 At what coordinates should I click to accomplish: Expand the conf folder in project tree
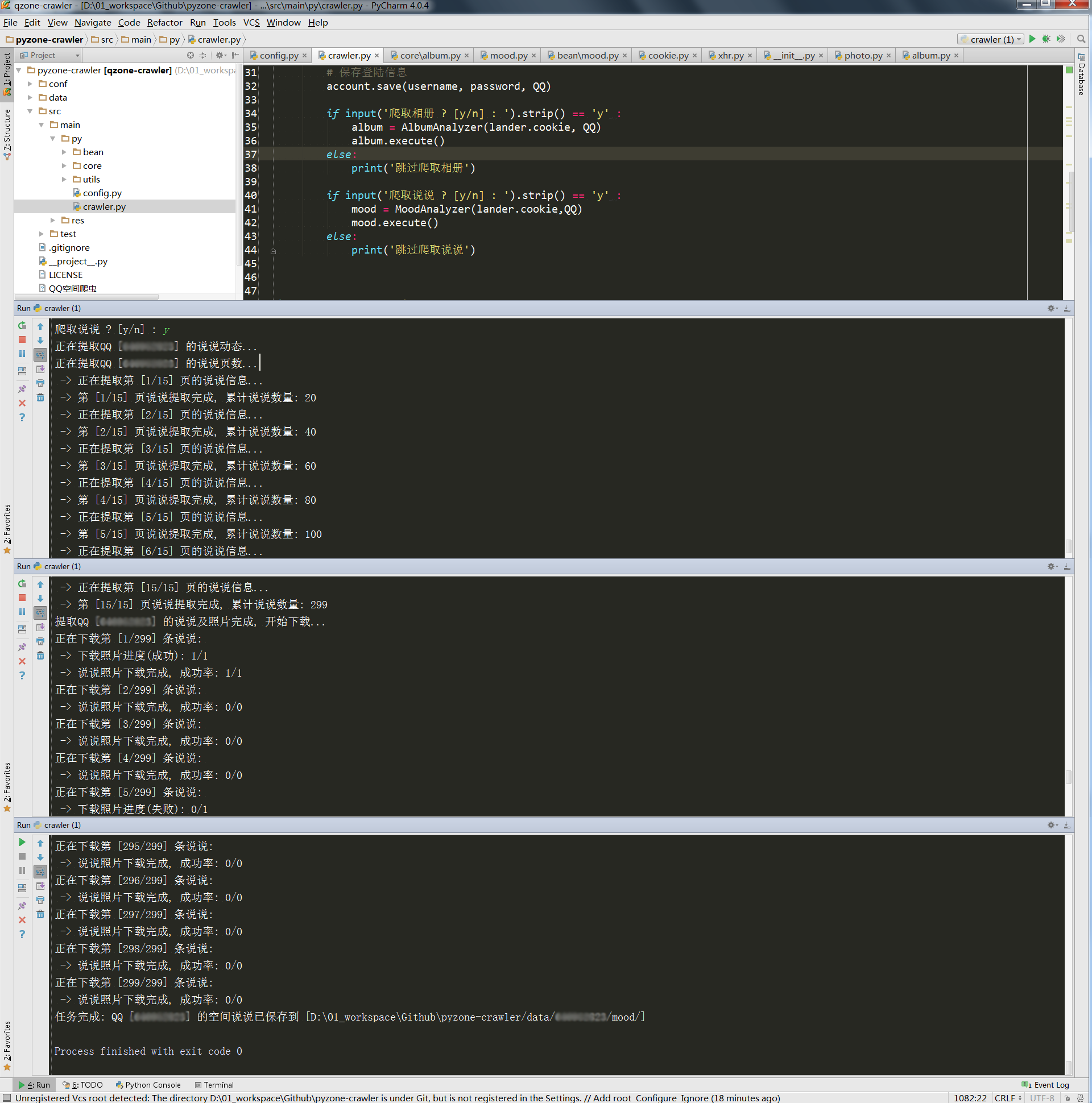point(30,84)
